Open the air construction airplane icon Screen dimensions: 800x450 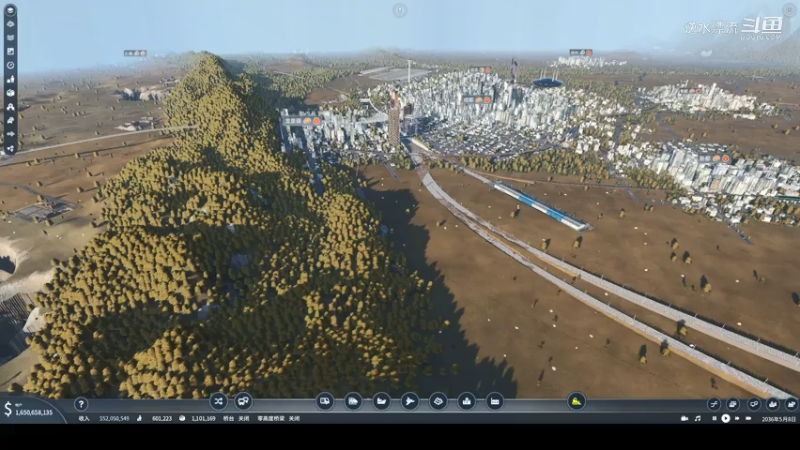(409, 402)
